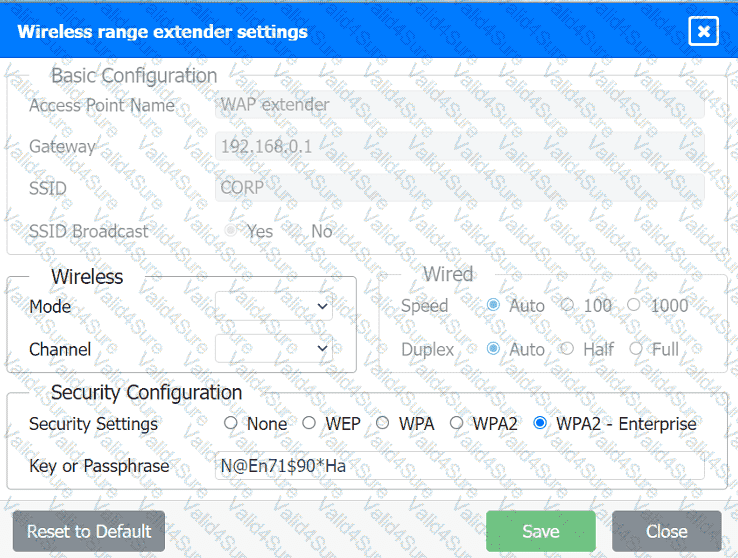Click the gray Close button
The image size is (738, 558).
tap(666, 531)
